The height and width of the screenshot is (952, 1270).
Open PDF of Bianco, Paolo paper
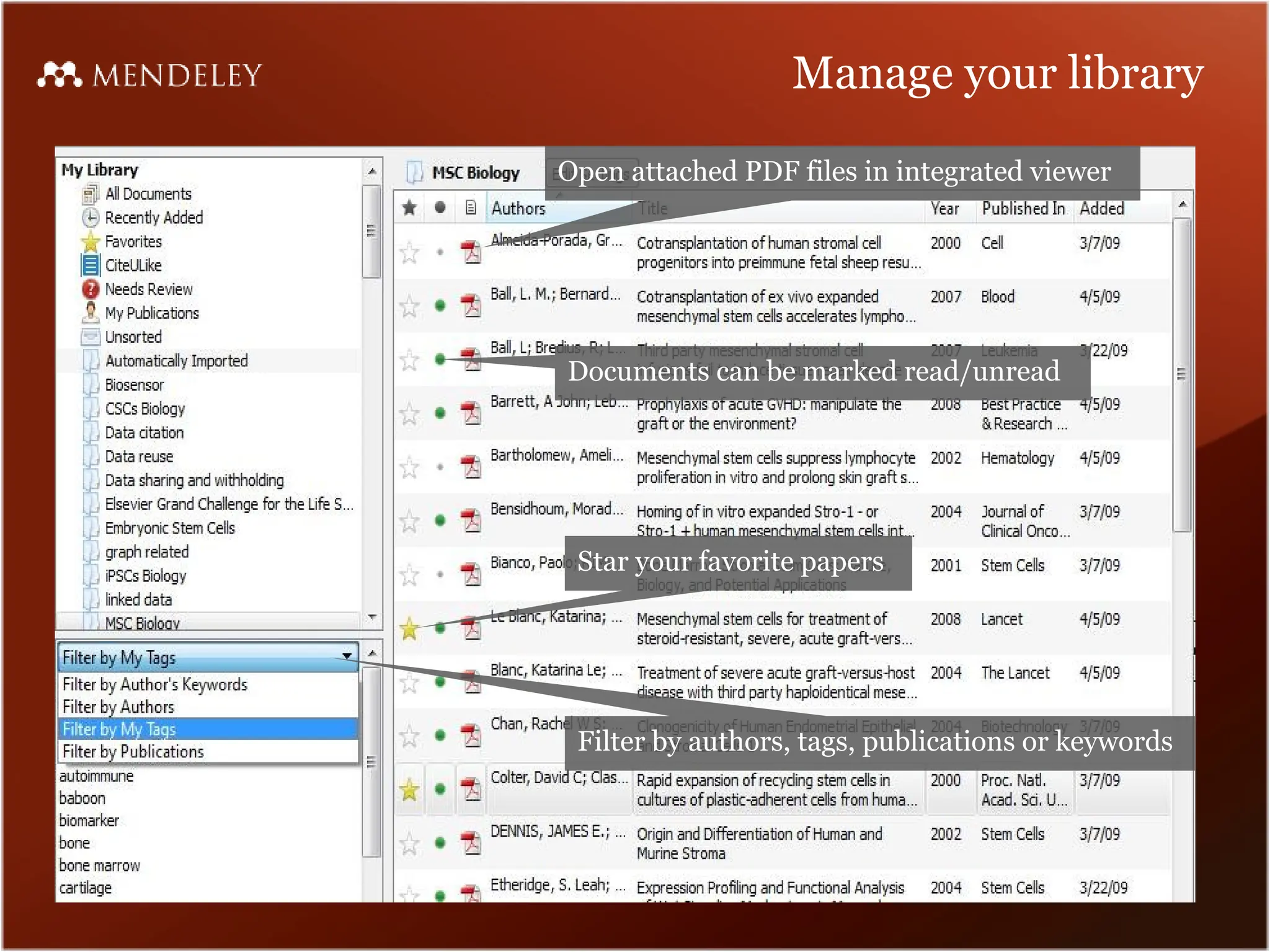(x=471, y=574)
